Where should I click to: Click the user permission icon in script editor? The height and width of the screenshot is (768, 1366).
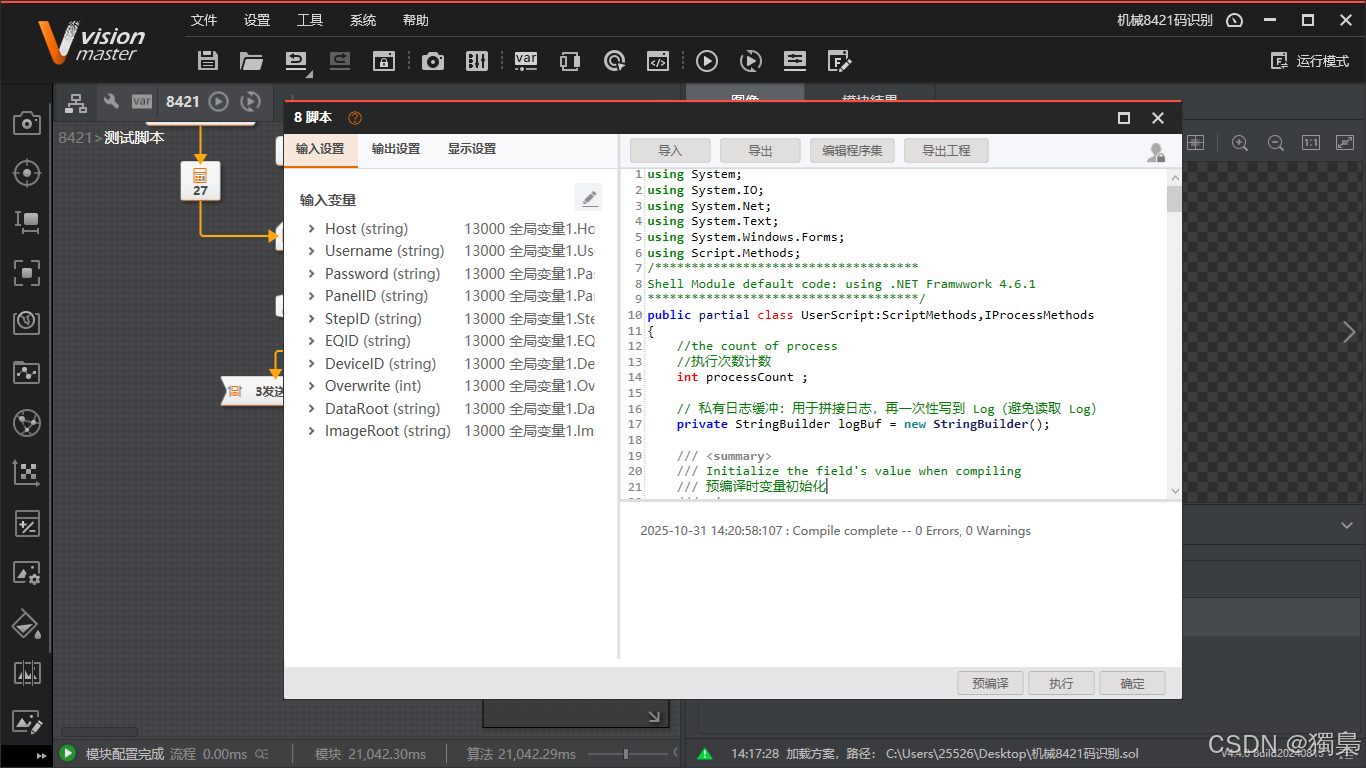(1156, 152)
